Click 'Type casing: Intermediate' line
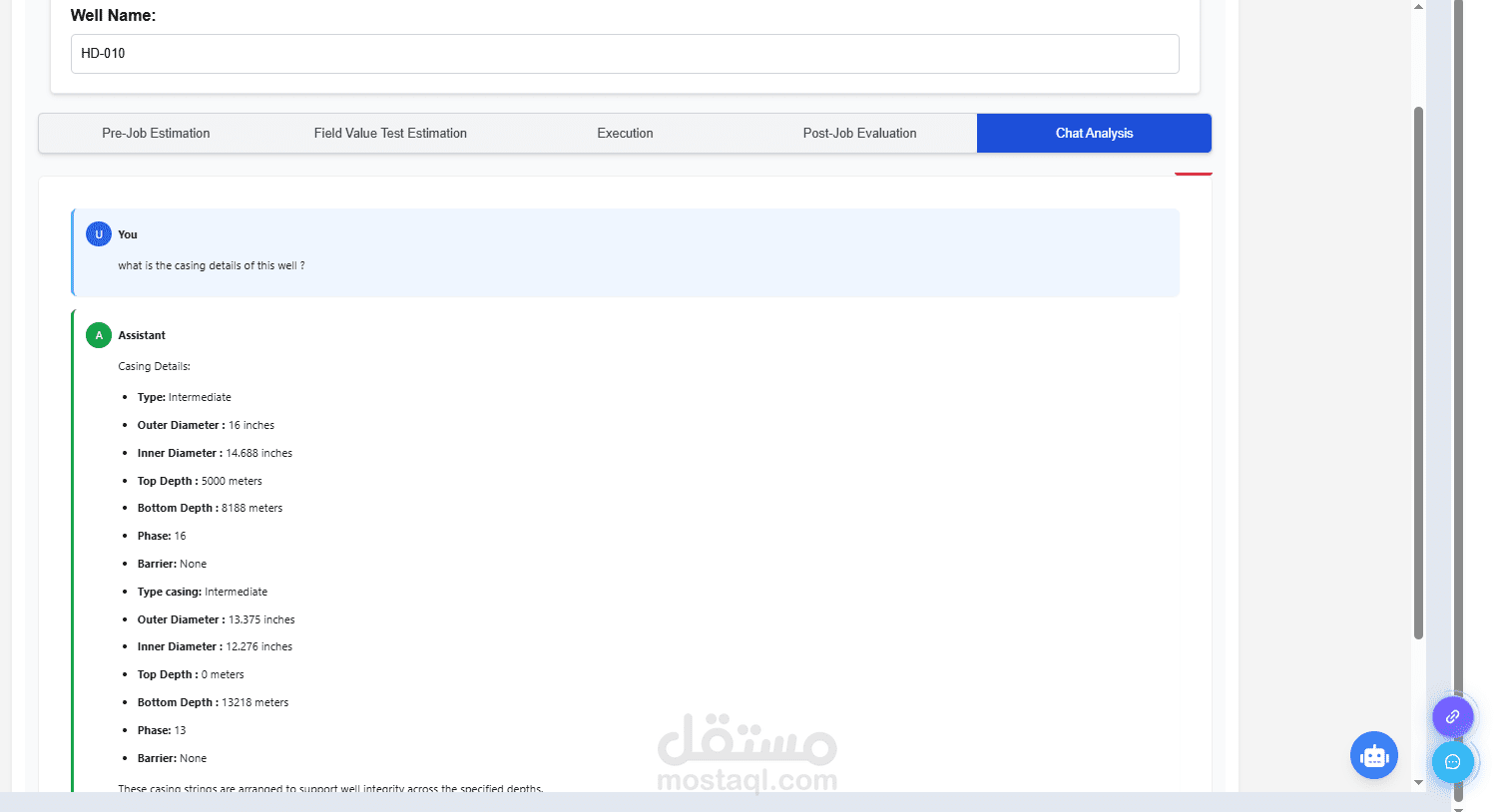1495x812 pixels. [x=203, y=592]
